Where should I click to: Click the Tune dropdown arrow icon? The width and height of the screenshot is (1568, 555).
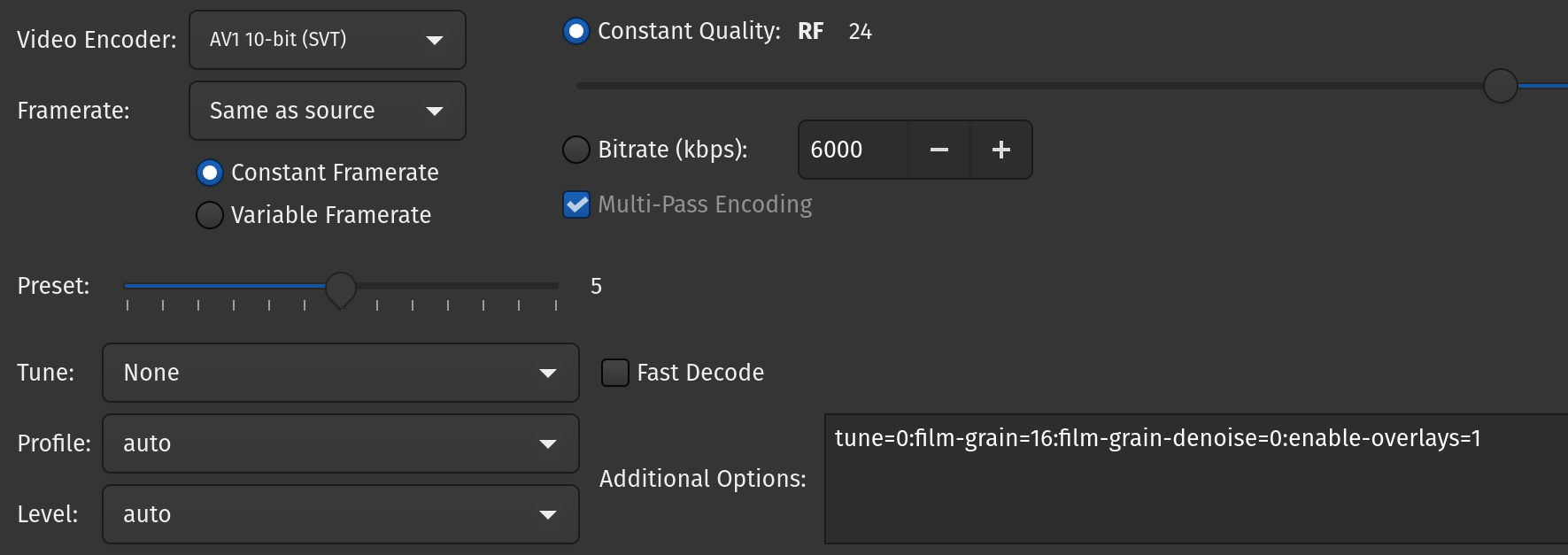click(548, 373)
